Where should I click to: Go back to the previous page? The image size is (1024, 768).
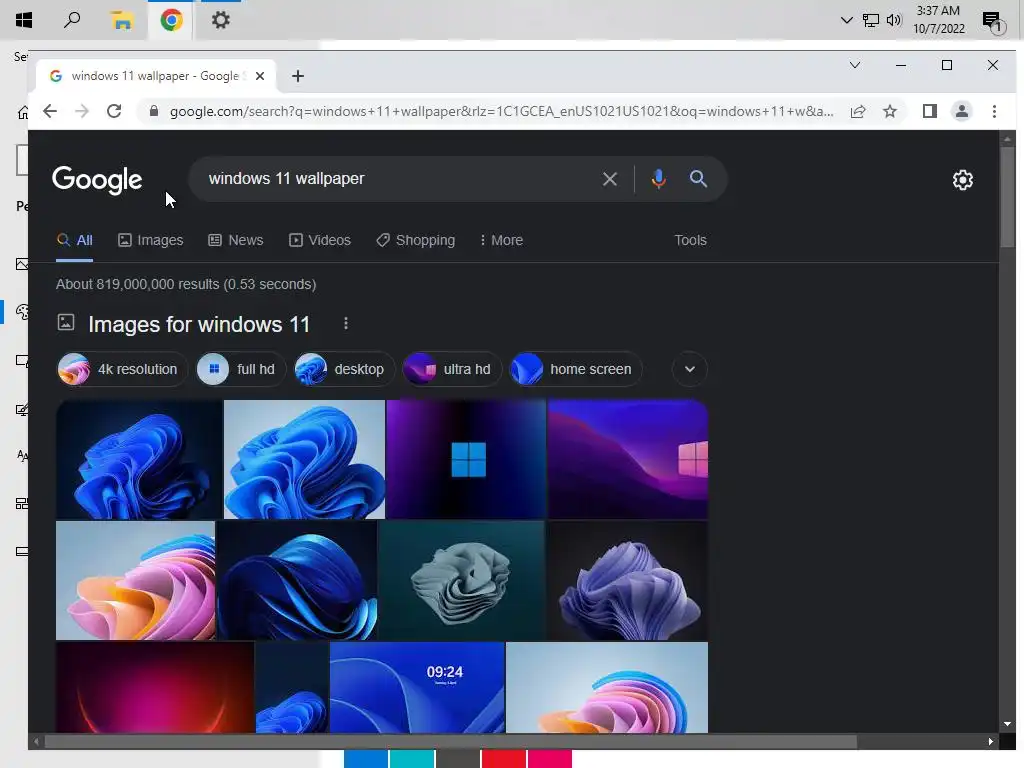[50, 111]
